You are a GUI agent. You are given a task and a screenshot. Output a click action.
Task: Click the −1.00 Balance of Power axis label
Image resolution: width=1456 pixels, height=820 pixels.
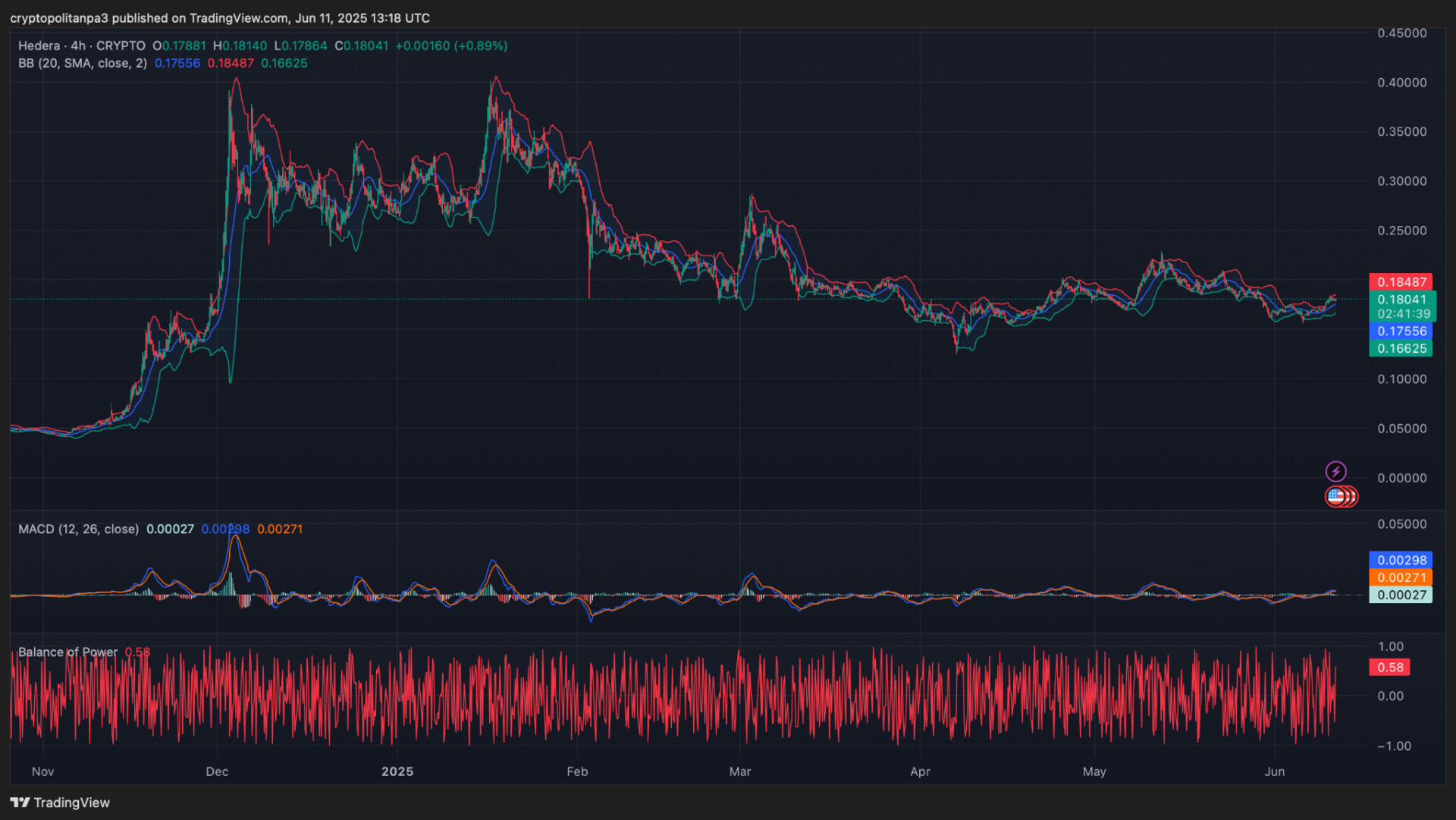tap(1394, 746)
